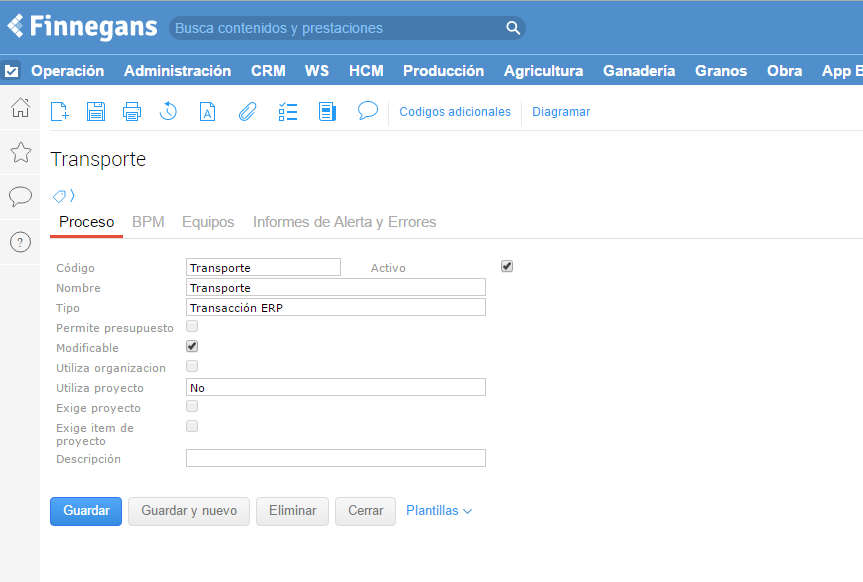Open the Utiliza proyecto field showing No

[x=336, y=387]
